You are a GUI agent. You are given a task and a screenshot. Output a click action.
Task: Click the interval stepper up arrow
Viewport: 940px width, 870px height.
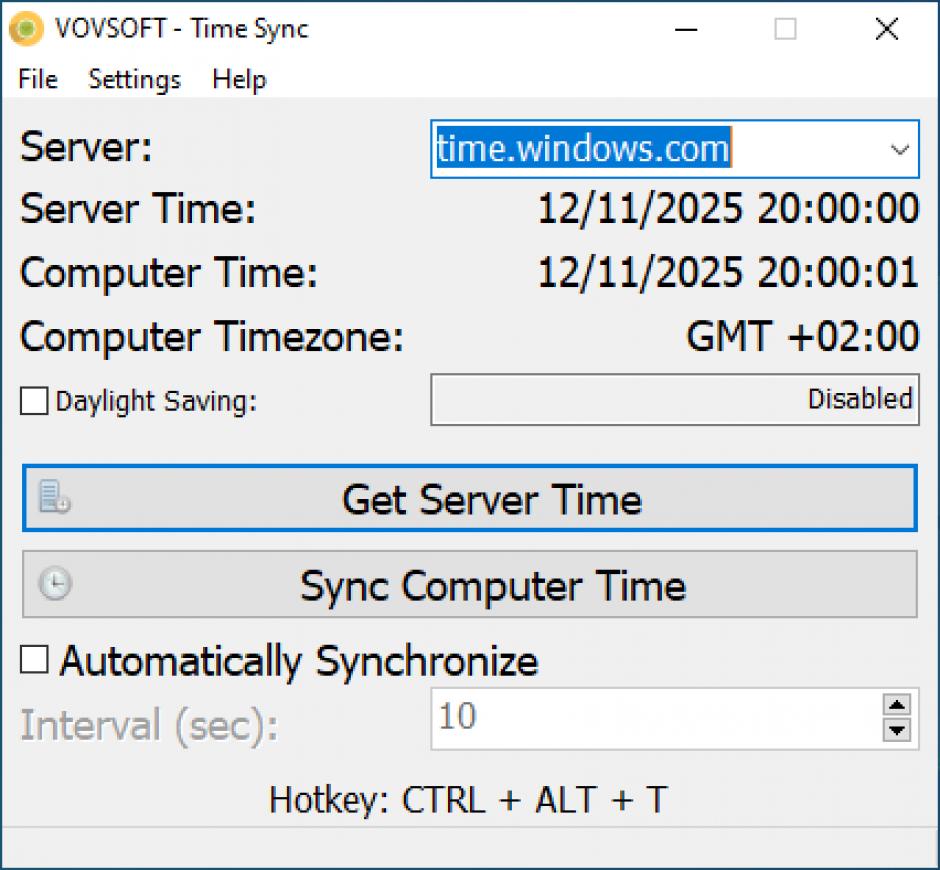click(898, 705)
